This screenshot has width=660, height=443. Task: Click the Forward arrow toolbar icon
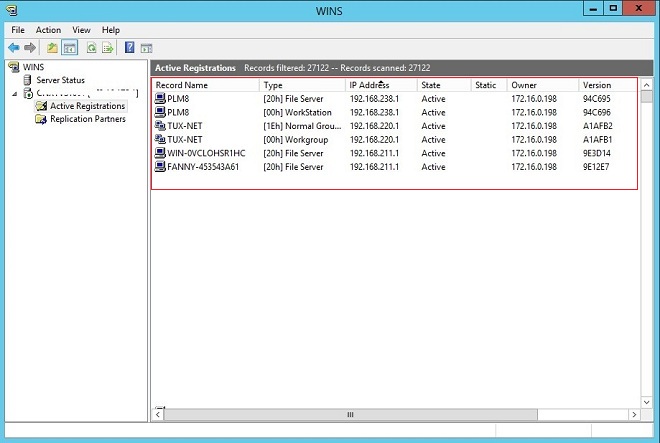[29, 48]
